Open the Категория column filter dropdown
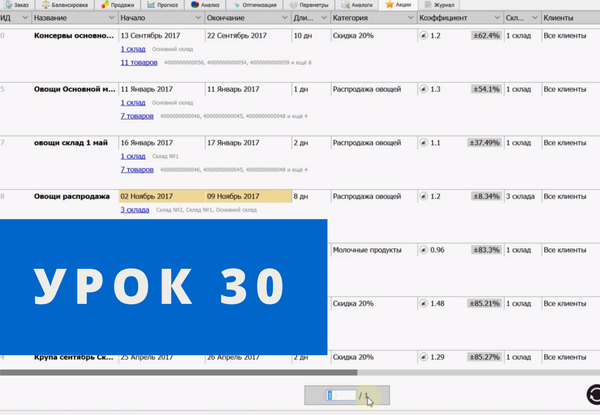The width and height of the screenshot is (600, 415). (x=411, y=18)
